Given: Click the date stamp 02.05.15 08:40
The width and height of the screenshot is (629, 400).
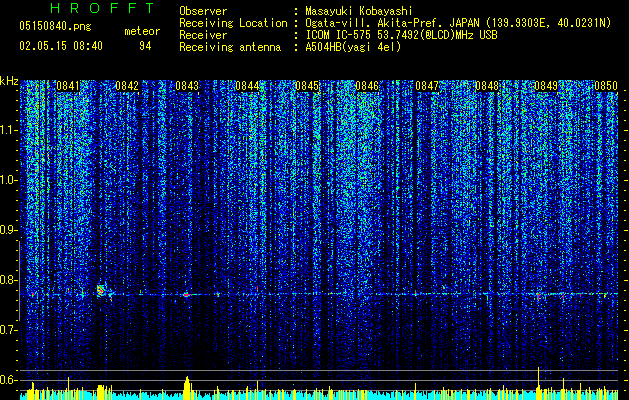Looking at the screenshot, I should 61,46.
